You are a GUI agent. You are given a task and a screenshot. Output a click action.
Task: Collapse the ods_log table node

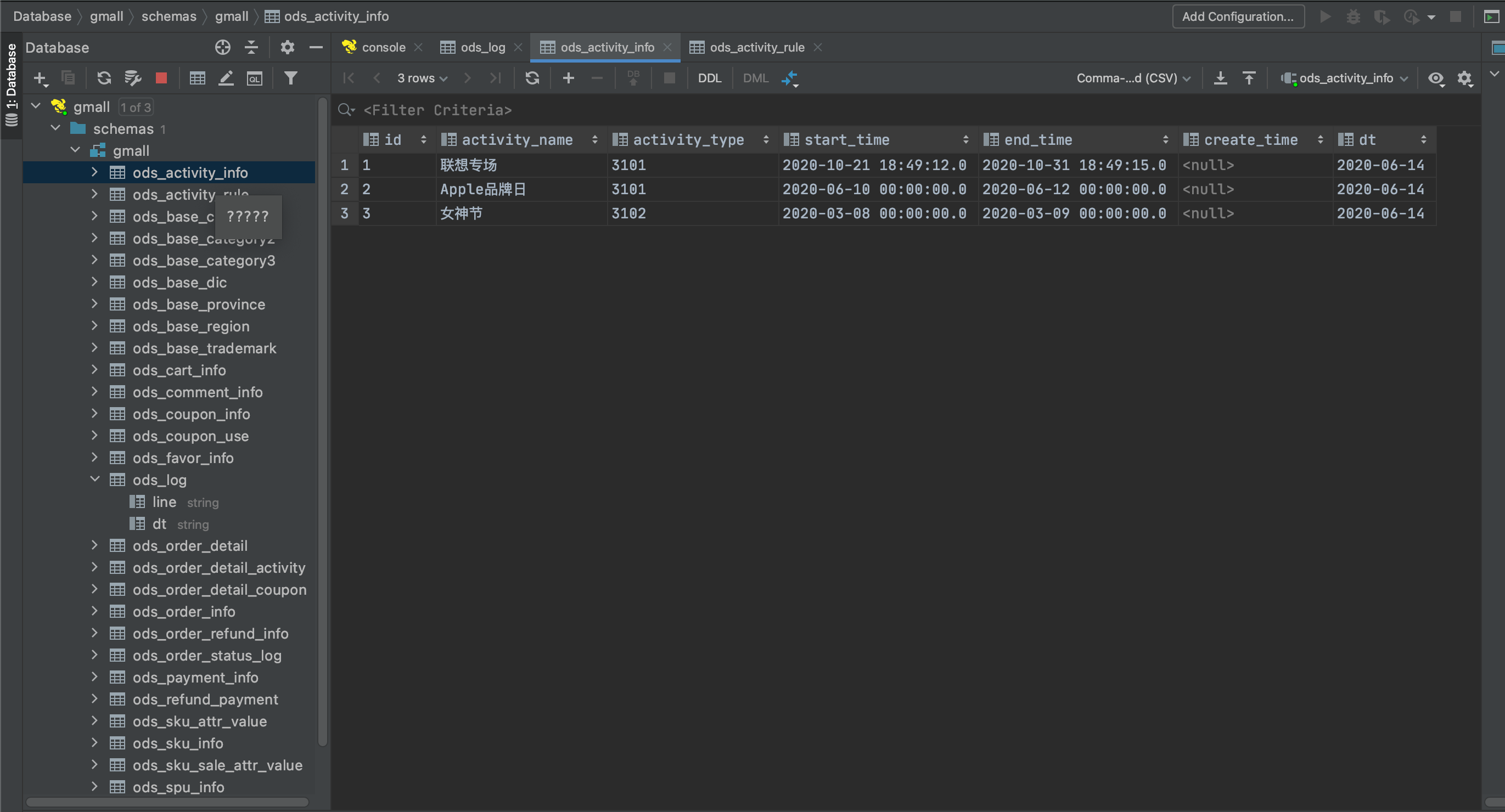tap(94, 479)
